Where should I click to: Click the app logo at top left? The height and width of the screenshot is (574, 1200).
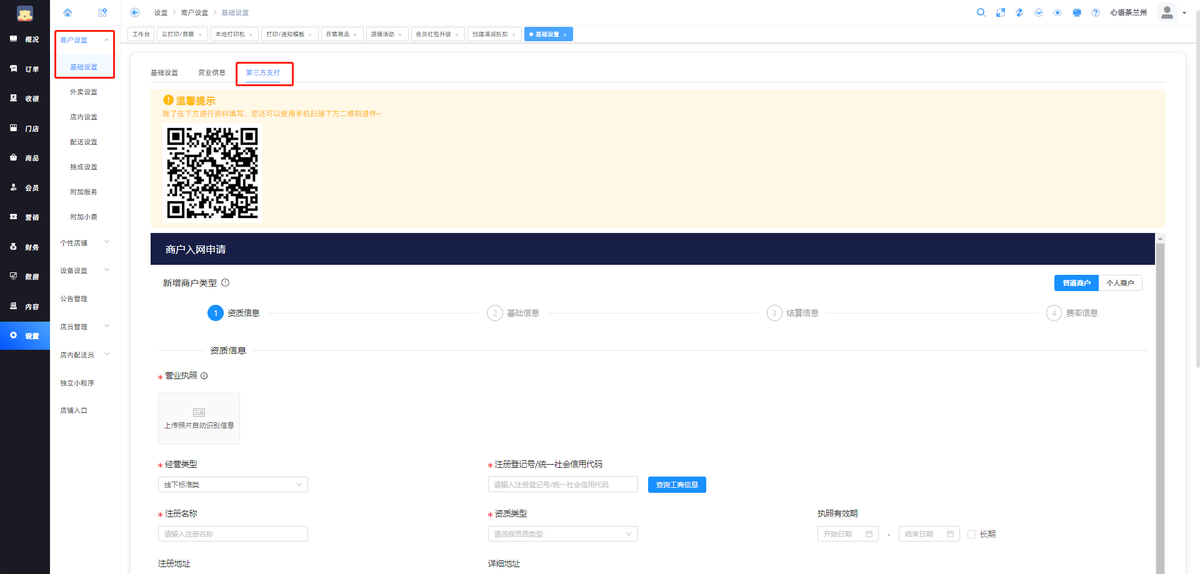[25, 12]
